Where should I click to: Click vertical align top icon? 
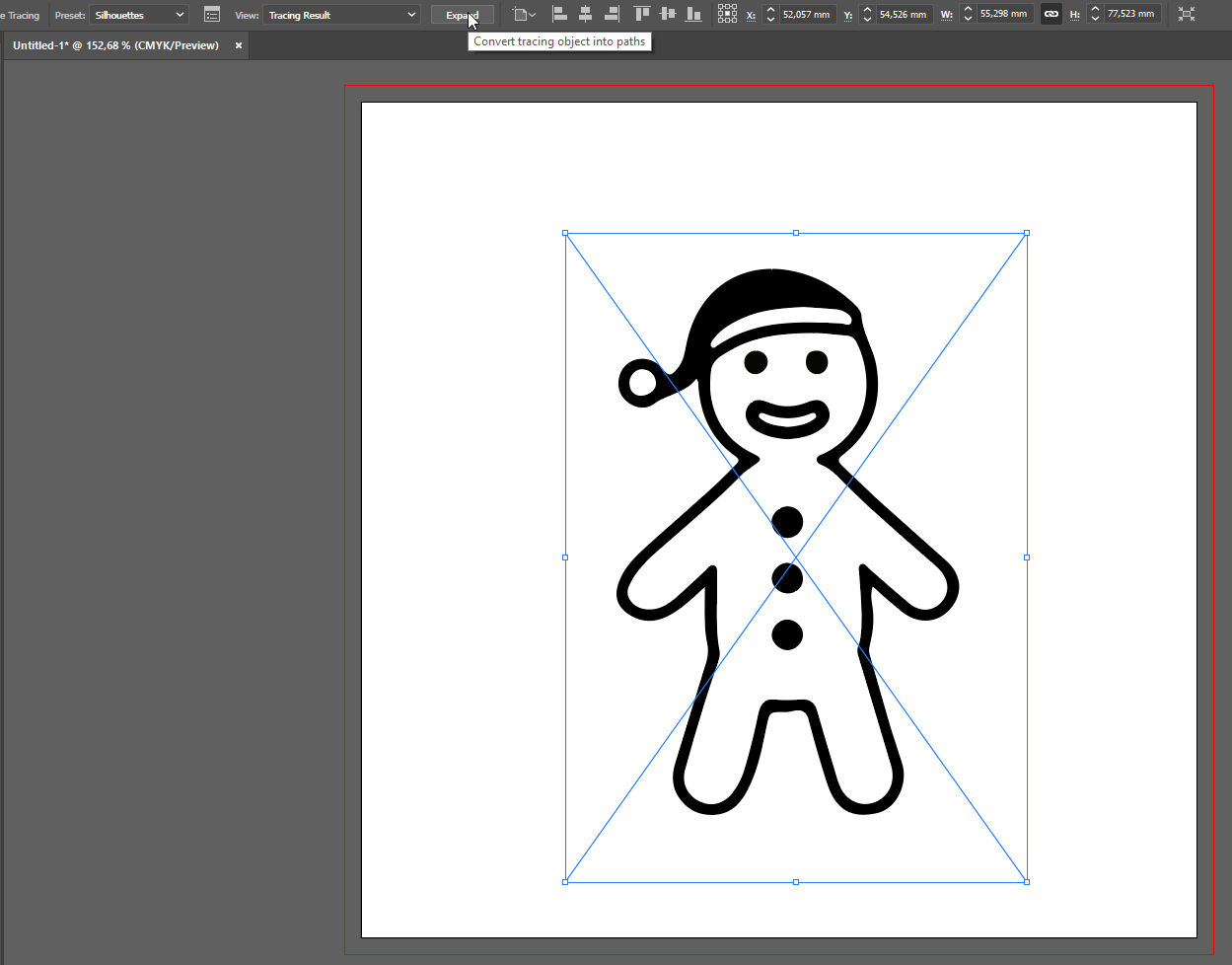642,14
